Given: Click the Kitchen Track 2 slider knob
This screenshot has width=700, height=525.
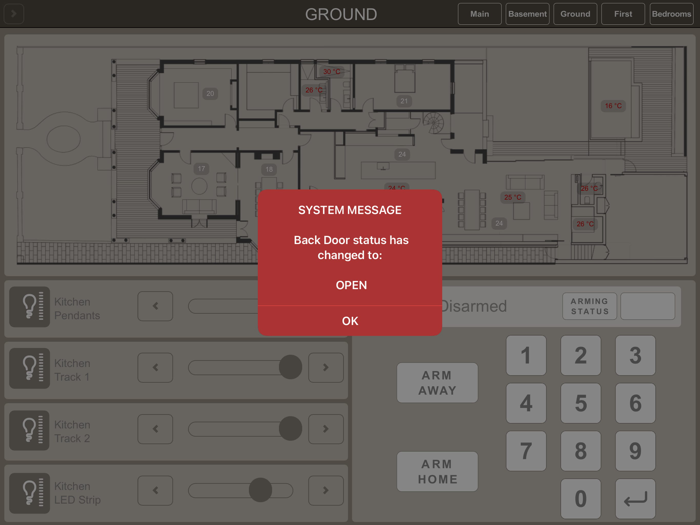Looking at the screenshot, I should point(291,429).
